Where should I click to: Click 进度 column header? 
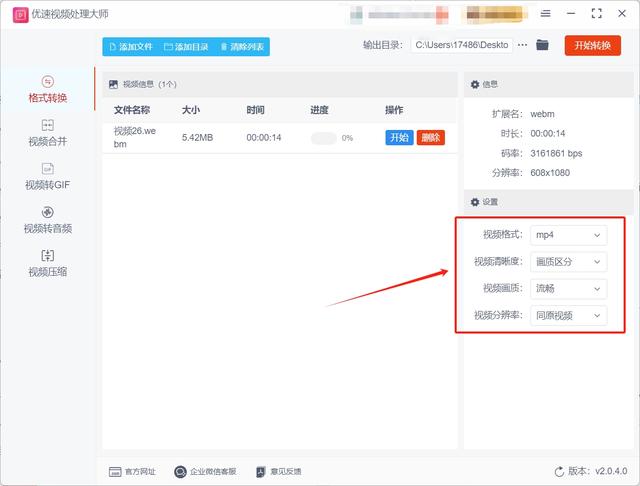pyautogui.click(x=319, y=110)
